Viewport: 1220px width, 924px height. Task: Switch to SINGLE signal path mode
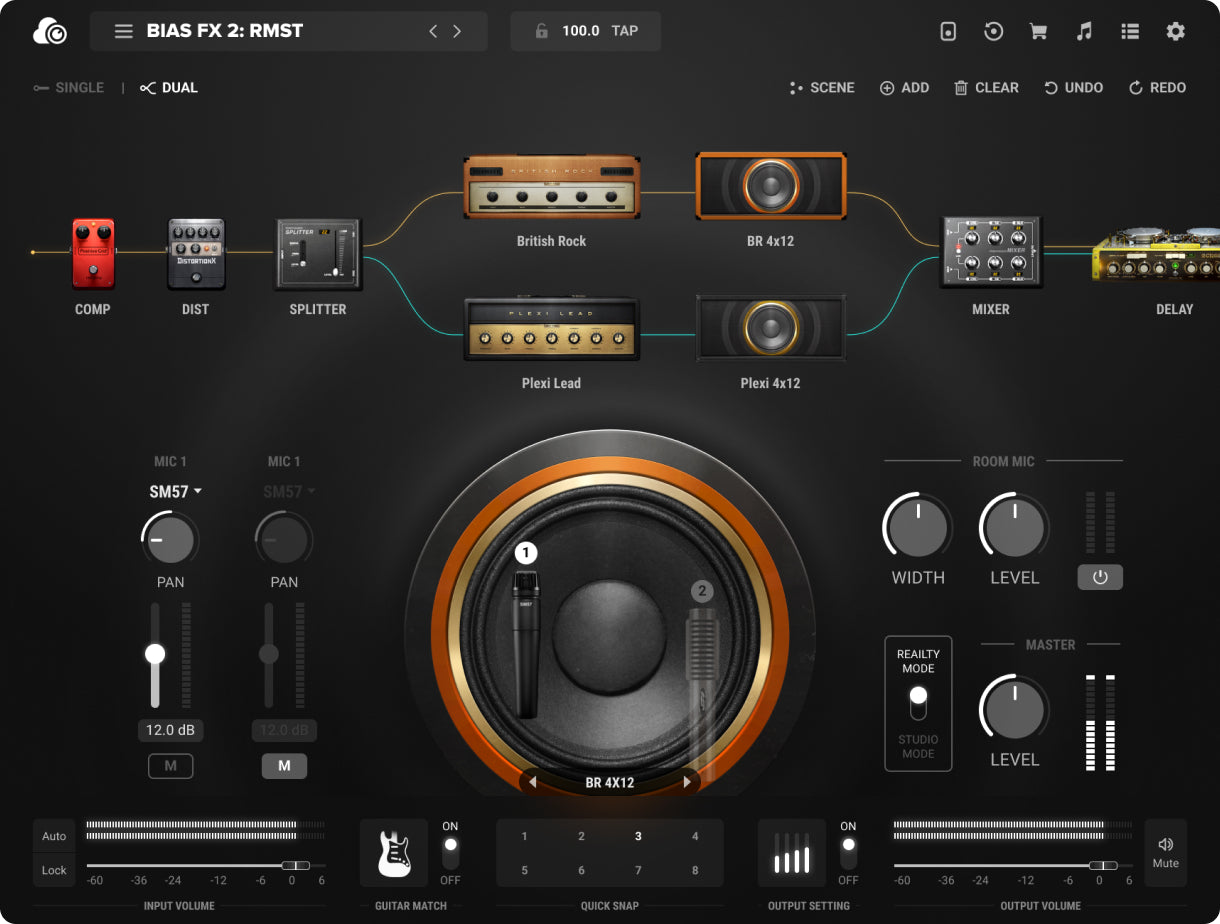tap(69, 88)
